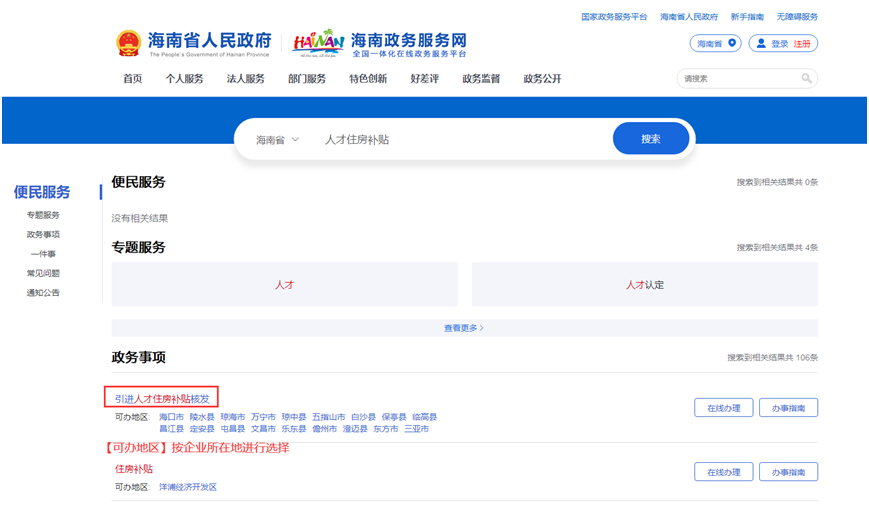Choose 五指山市 as available region
The image size is (869, 516).
(x=329, y=417)
